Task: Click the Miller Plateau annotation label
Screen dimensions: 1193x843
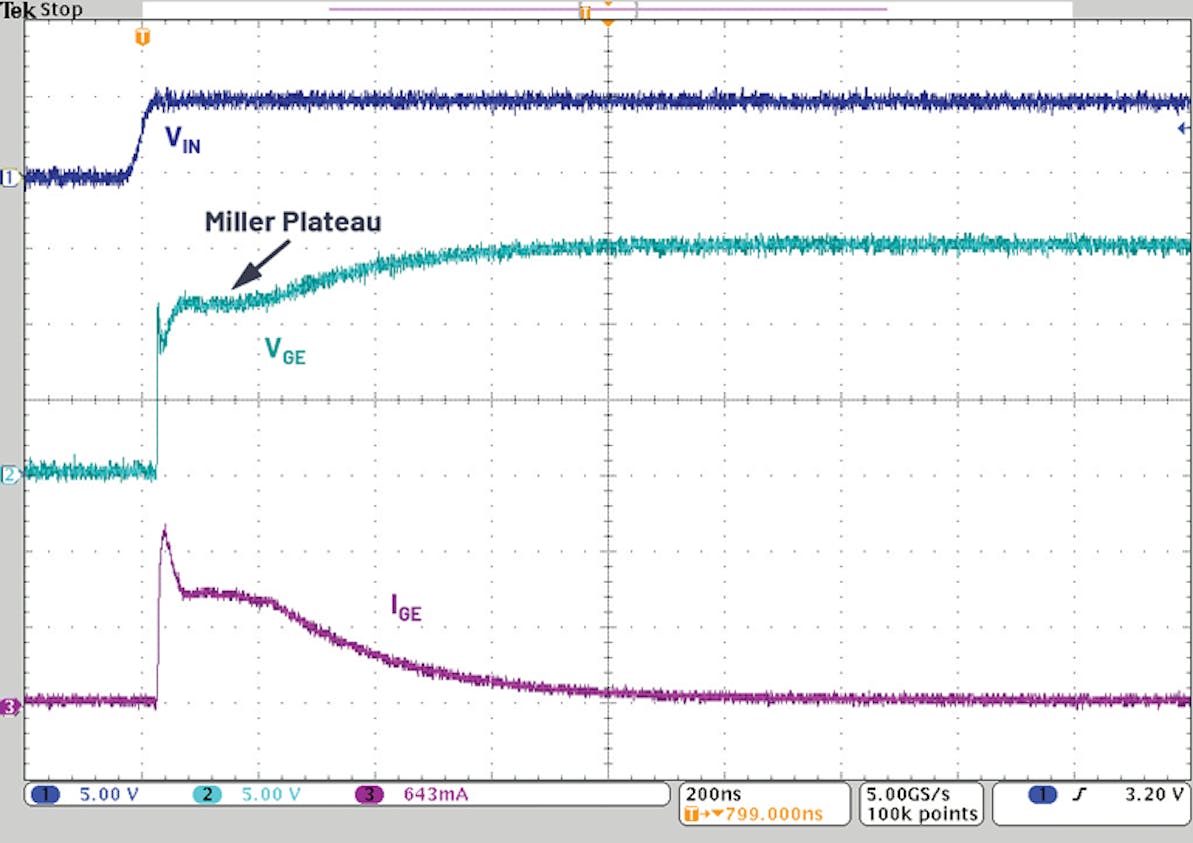Action: [295, 223]
